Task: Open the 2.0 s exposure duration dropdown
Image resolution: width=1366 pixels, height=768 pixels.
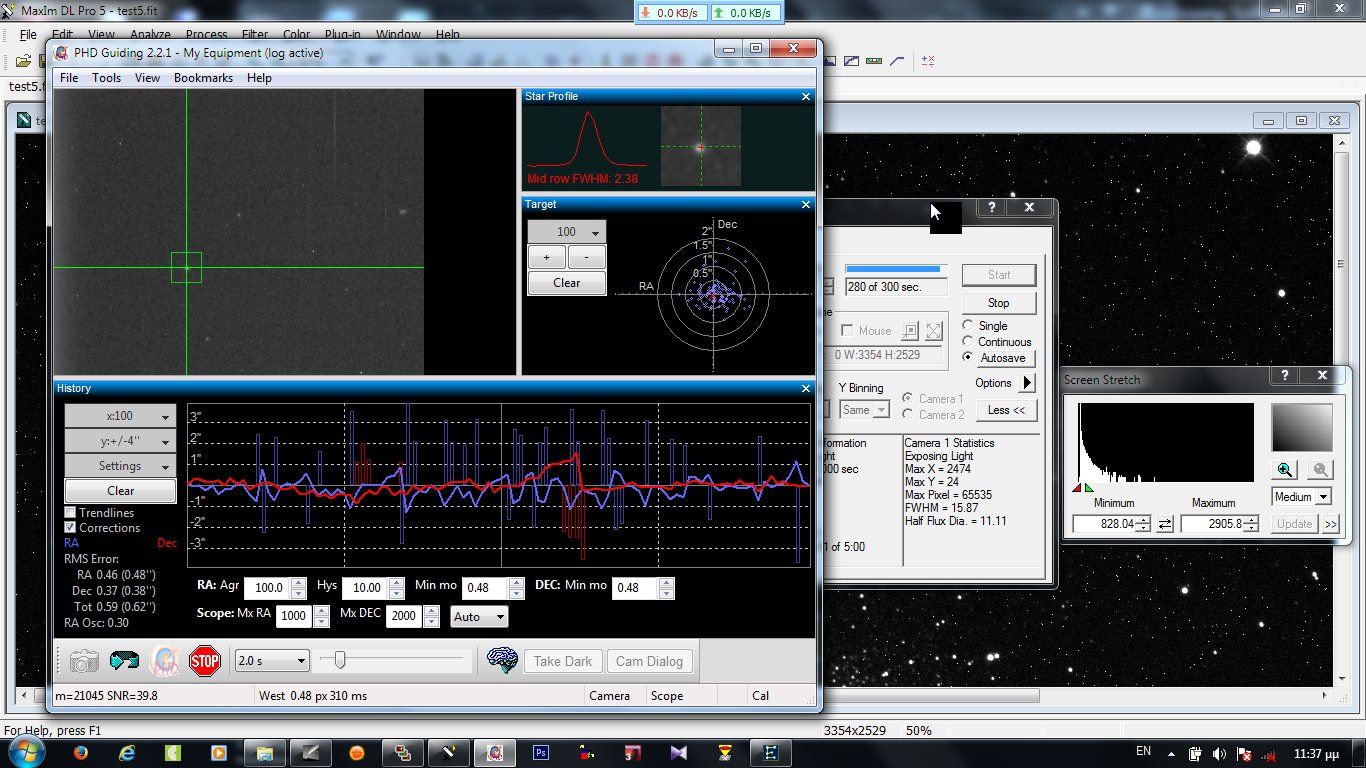Action: [x=272, y=661]
